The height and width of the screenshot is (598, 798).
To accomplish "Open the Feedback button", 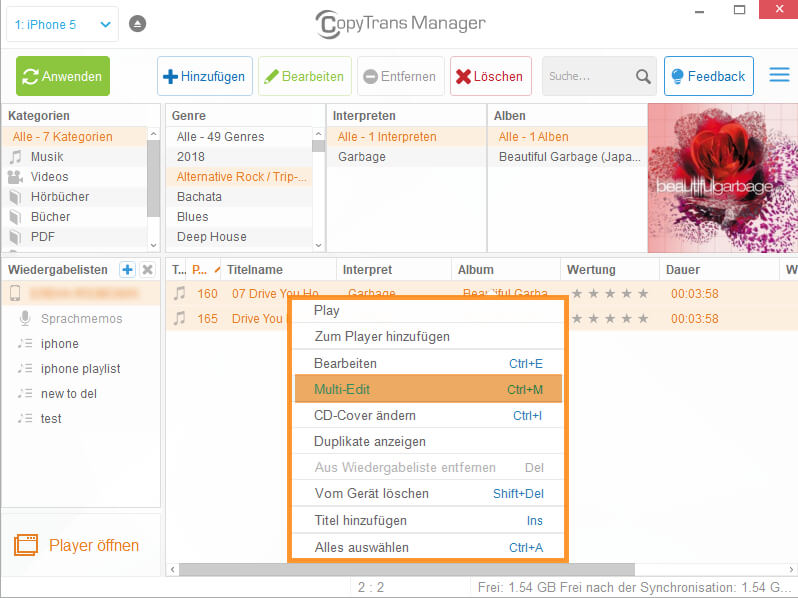I will coord(708,76).
